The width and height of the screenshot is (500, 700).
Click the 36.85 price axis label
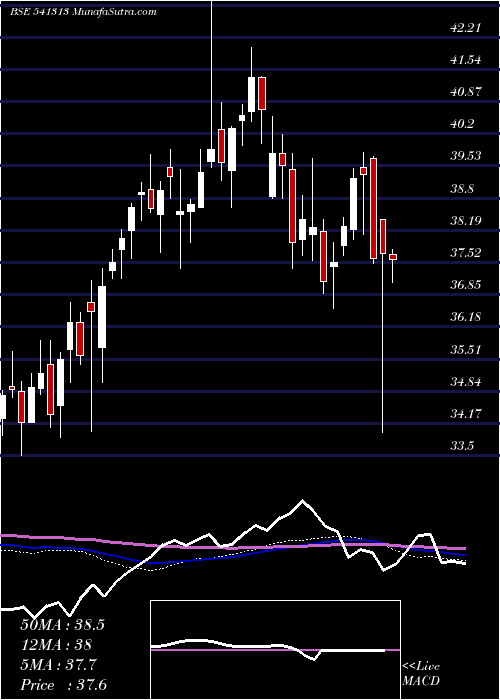pyautogui.click(x=465, y=285)
